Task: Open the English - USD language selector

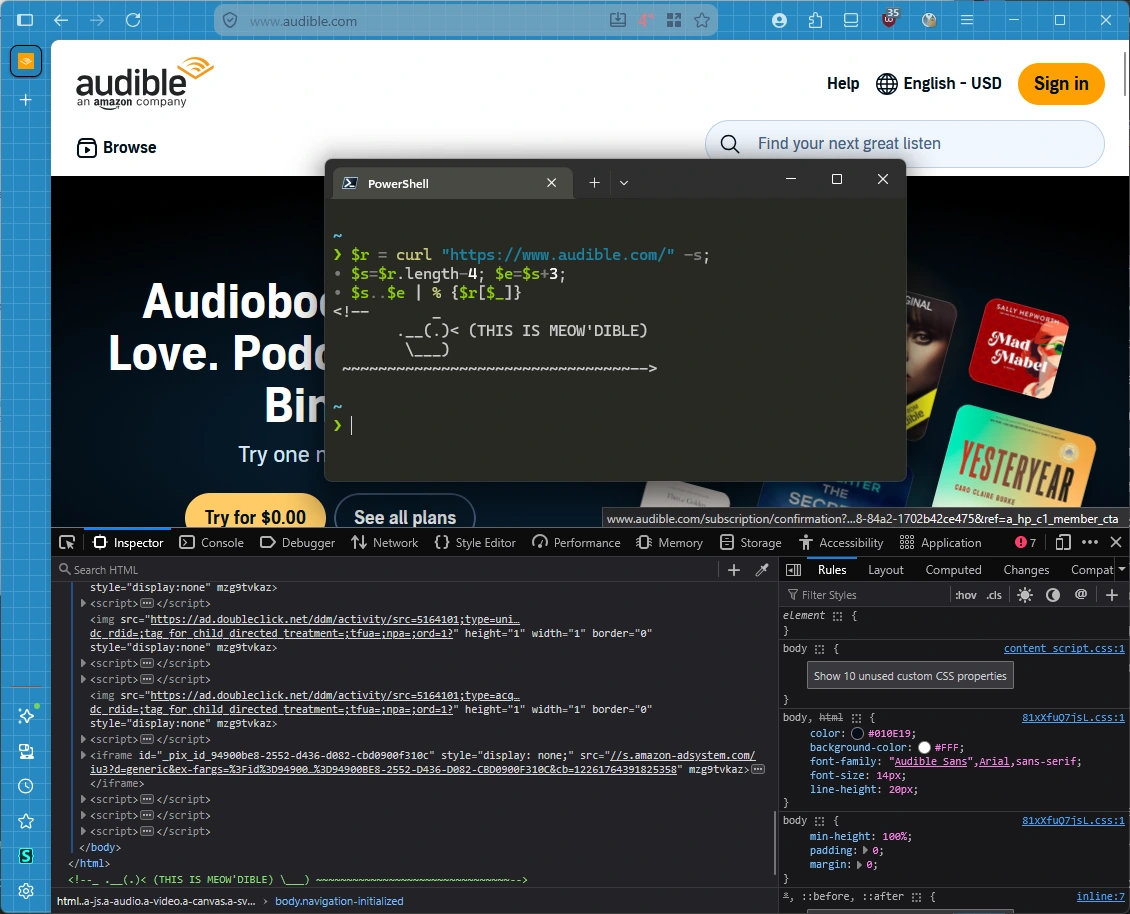Action: 939,84
